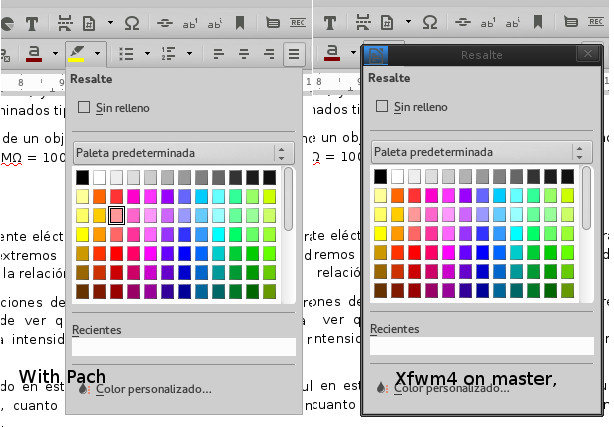Click the yellow highlight color marker icon
Viewport: 614px width, 427px height.
[x=76, y=54]
